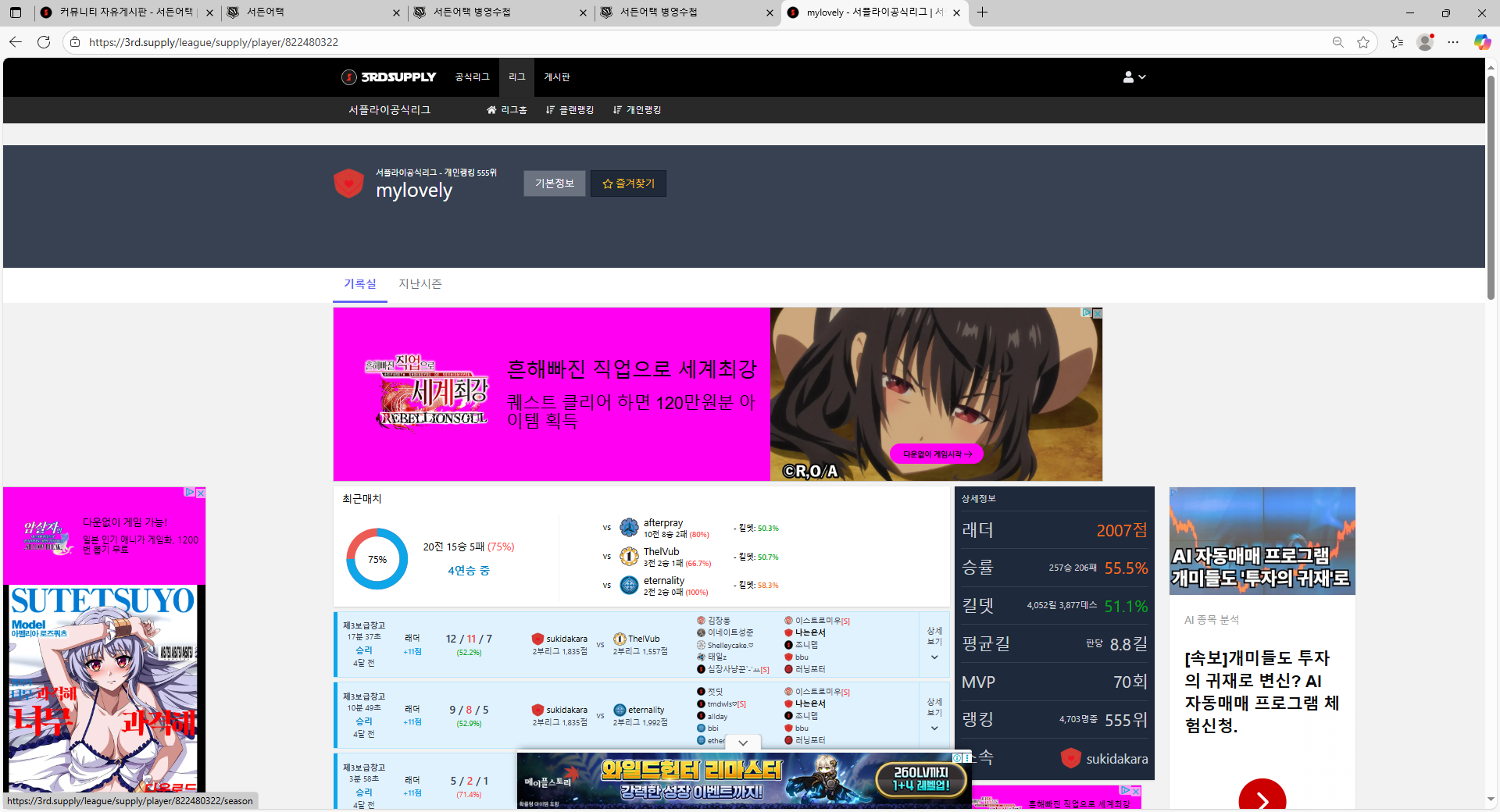
Task: Open 클랜랭킹 sort link
Action: (570, 110)
